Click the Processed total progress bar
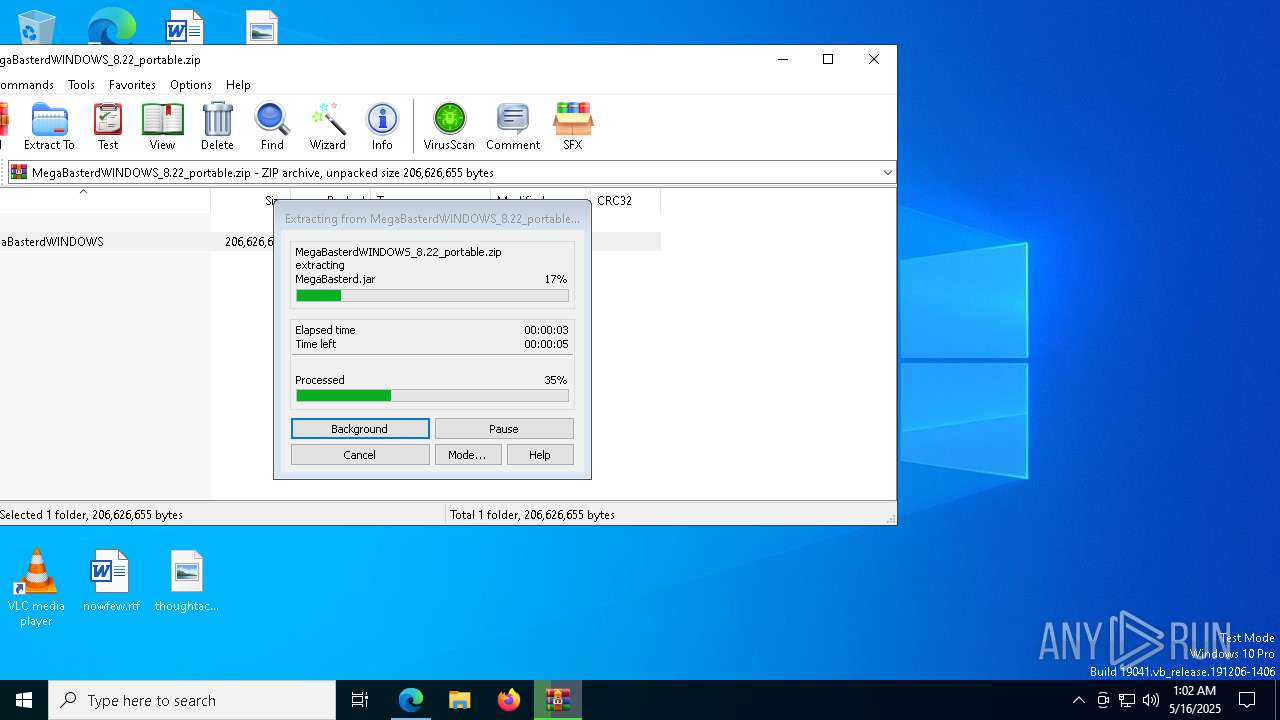1280x720 pixels. pyautogui.click(x=432, y=396)
